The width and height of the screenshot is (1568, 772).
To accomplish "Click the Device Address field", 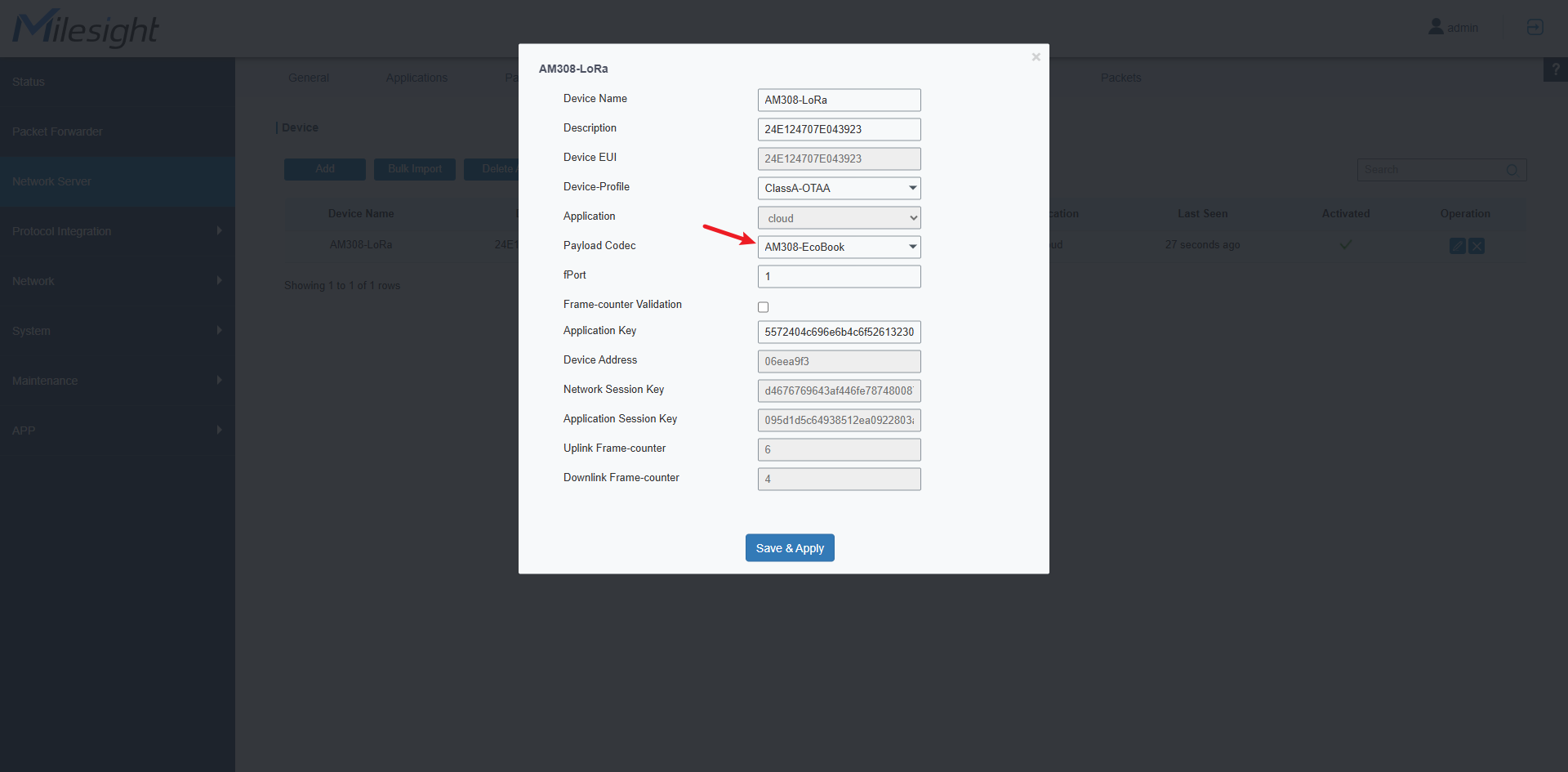I will [839, 361].
